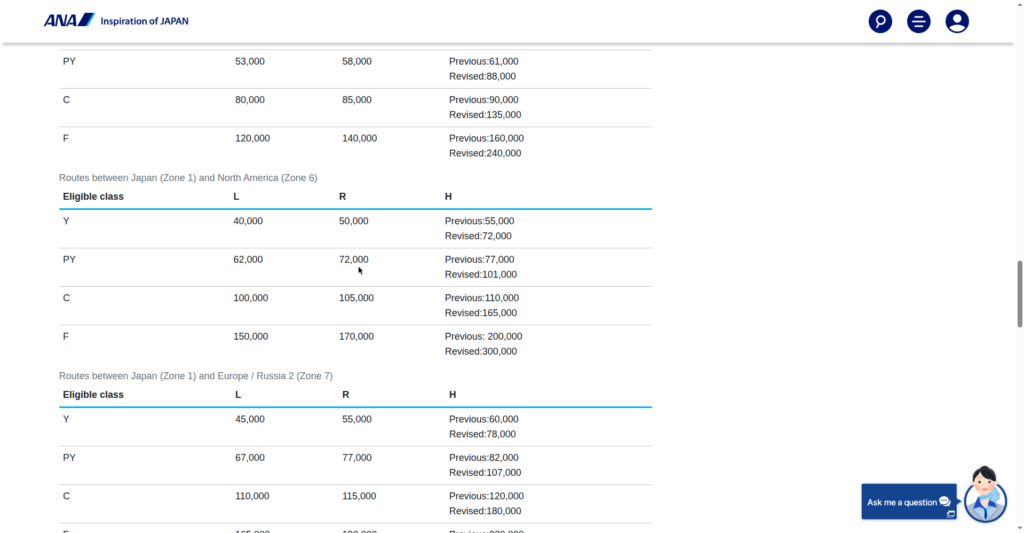Screen dimensions: 1024x533
Task: Open the hamburger menu icon
Action: [918, 22]
